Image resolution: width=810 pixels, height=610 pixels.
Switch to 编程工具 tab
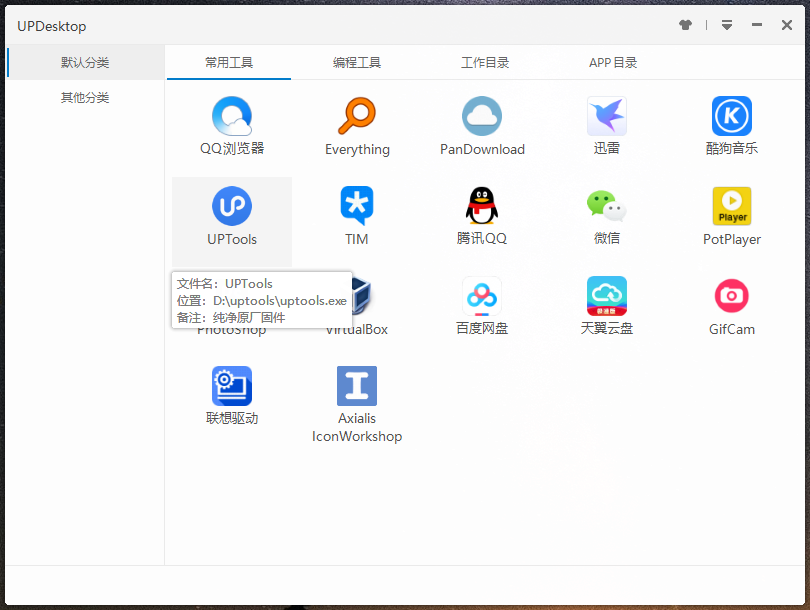357,62
